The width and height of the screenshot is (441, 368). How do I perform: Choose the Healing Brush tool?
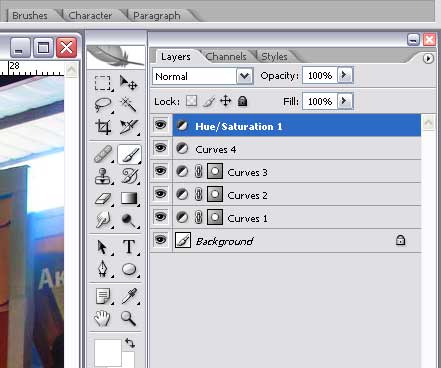[103, 154]
